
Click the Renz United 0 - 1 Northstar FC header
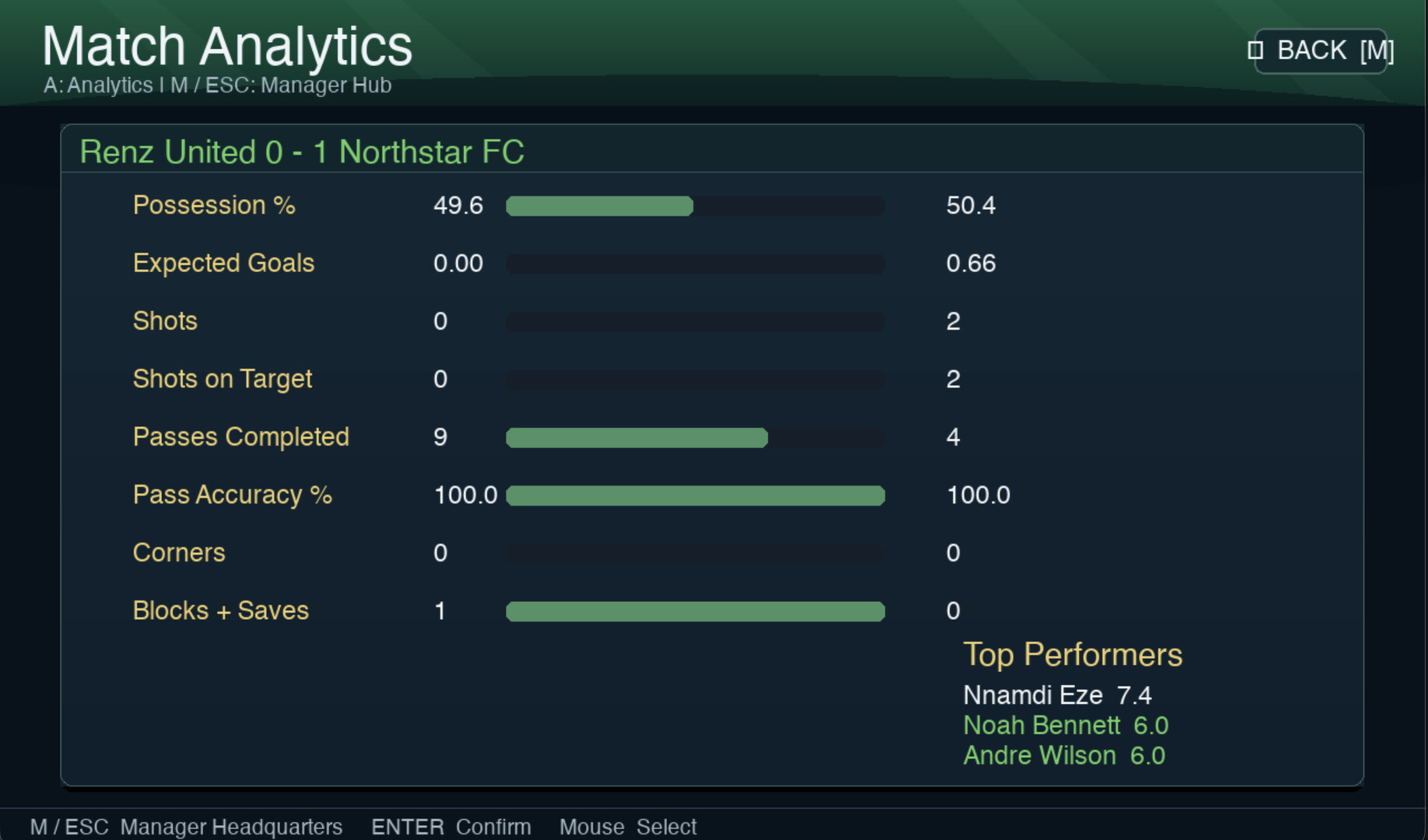coord(302,152)
